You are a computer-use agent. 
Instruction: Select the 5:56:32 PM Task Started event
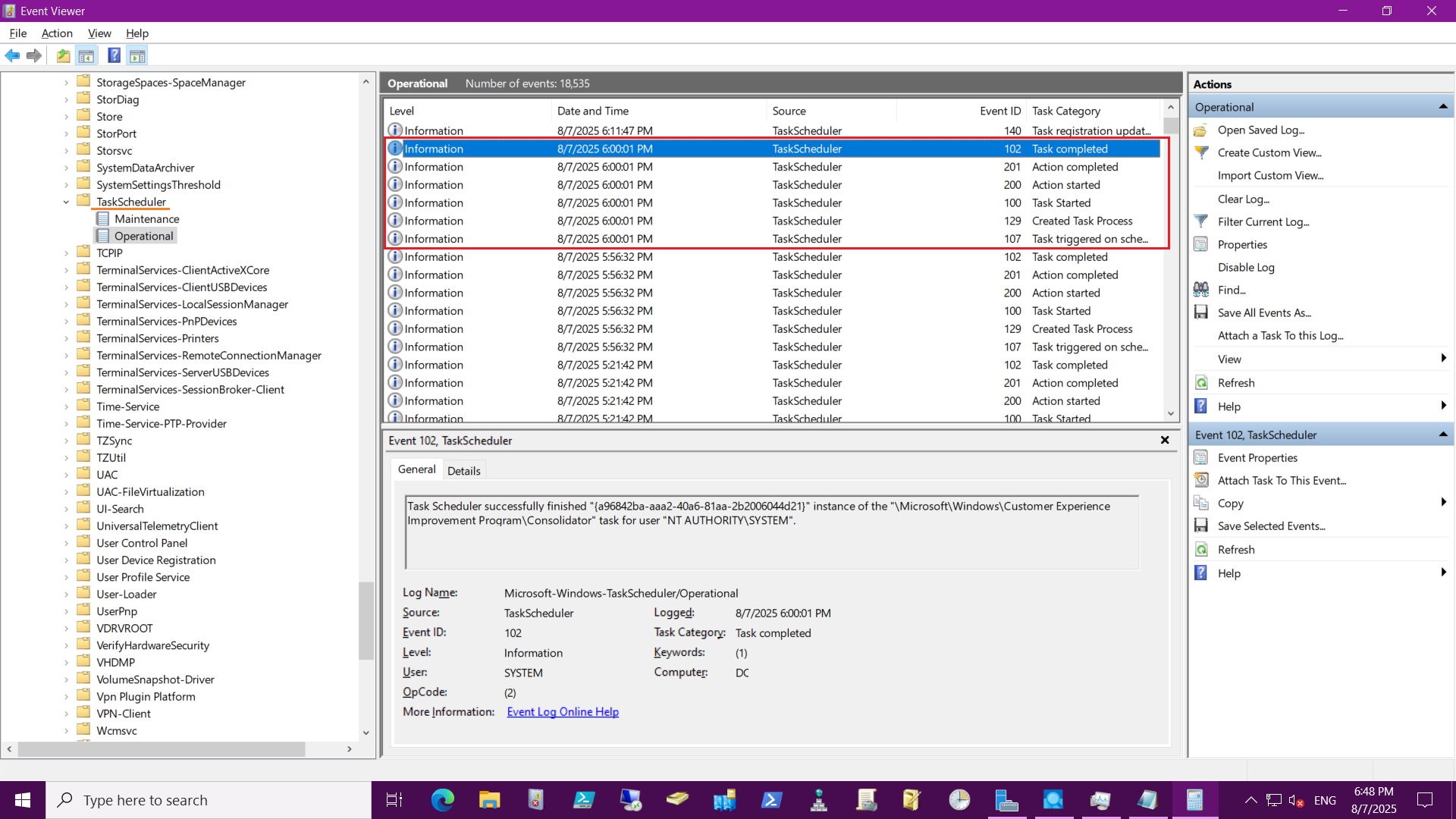772,311
